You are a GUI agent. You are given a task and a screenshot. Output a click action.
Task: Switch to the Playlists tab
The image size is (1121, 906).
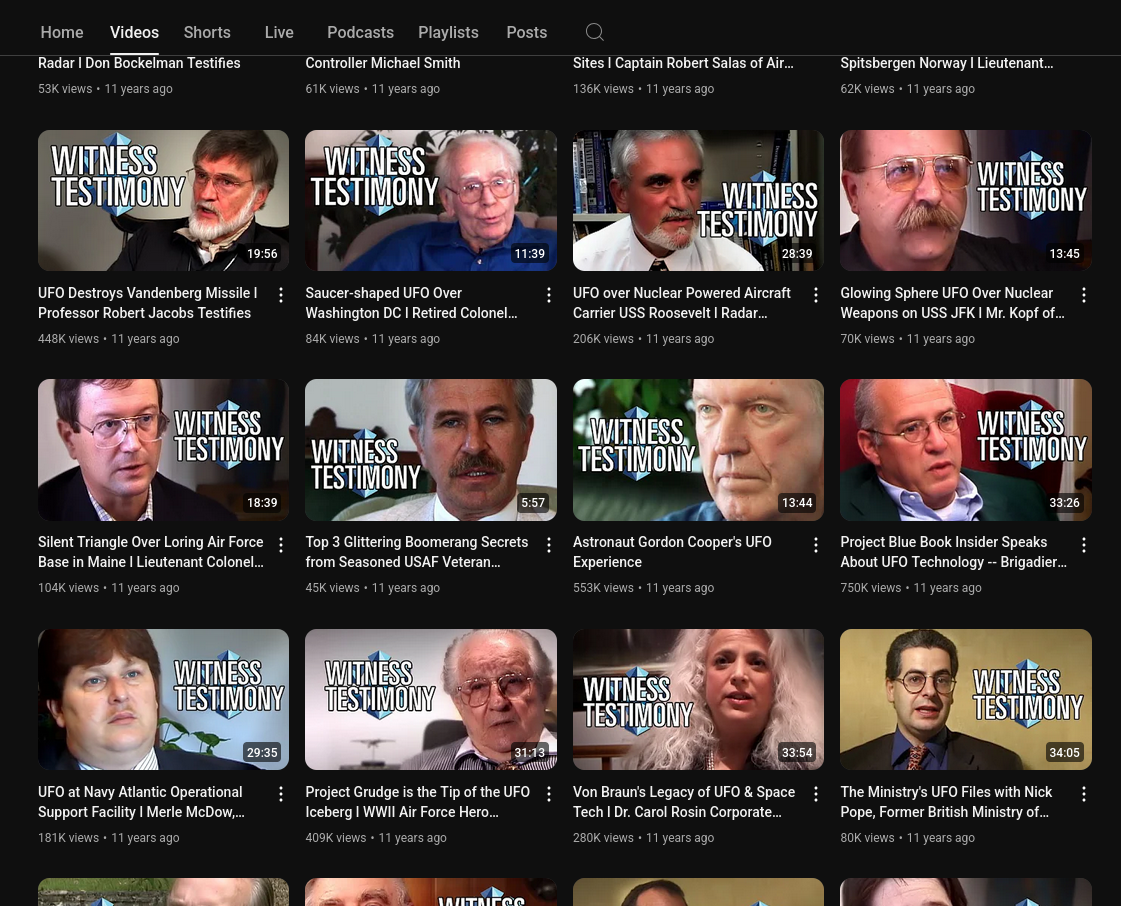click(x=448, y=32)
